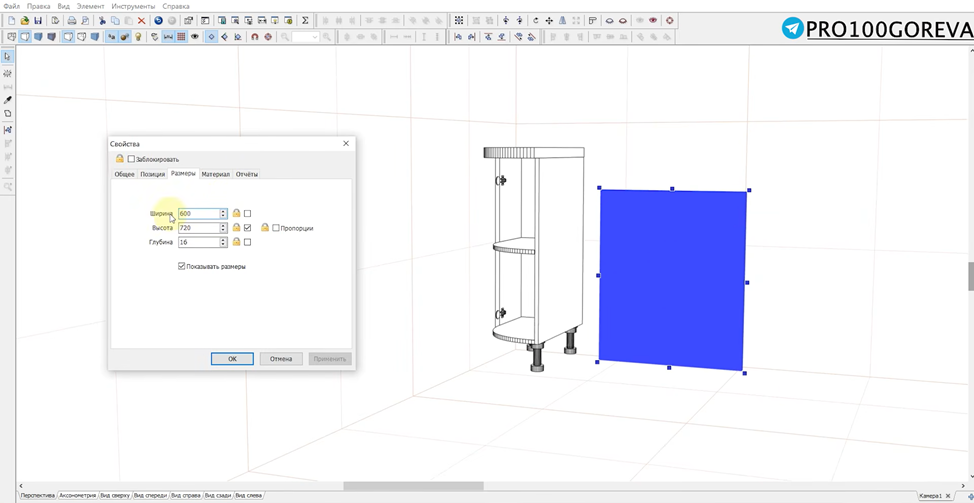
Task: Open the PRO100GOREVA link
Action: click(890, 29)
